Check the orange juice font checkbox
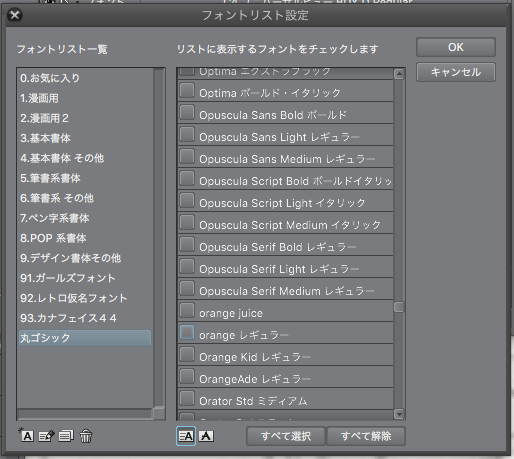Image resolution: width=514 pixels, height=459 pixels. [187, 310]
